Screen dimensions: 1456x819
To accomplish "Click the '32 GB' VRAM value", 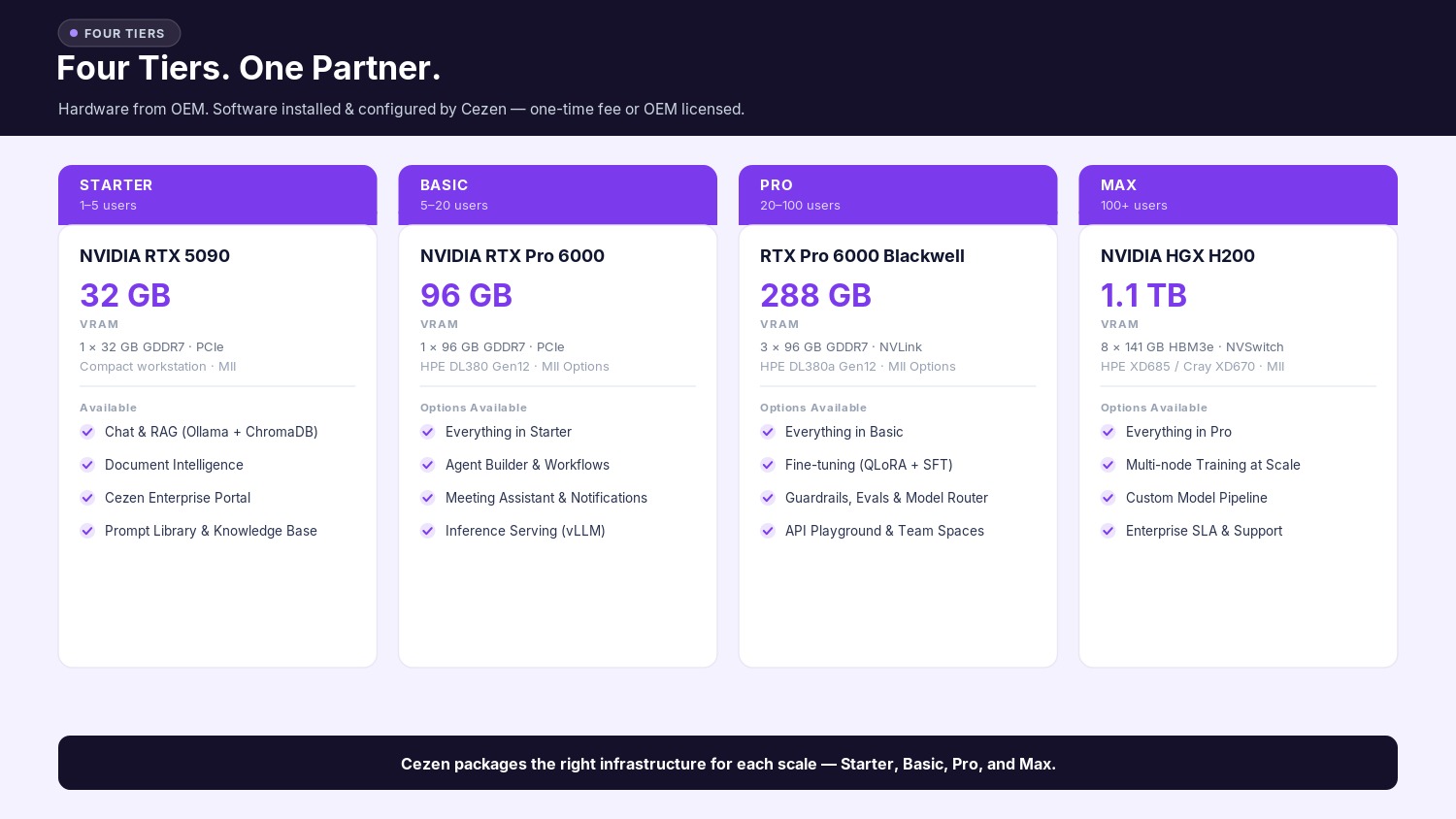I will tap(125, 295).
